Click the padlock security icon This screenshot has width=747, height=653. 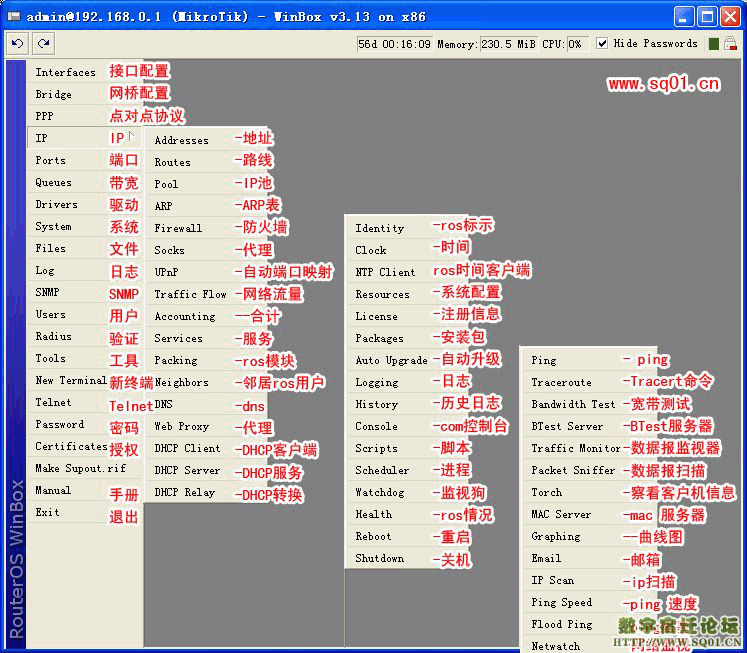(730, 44)
